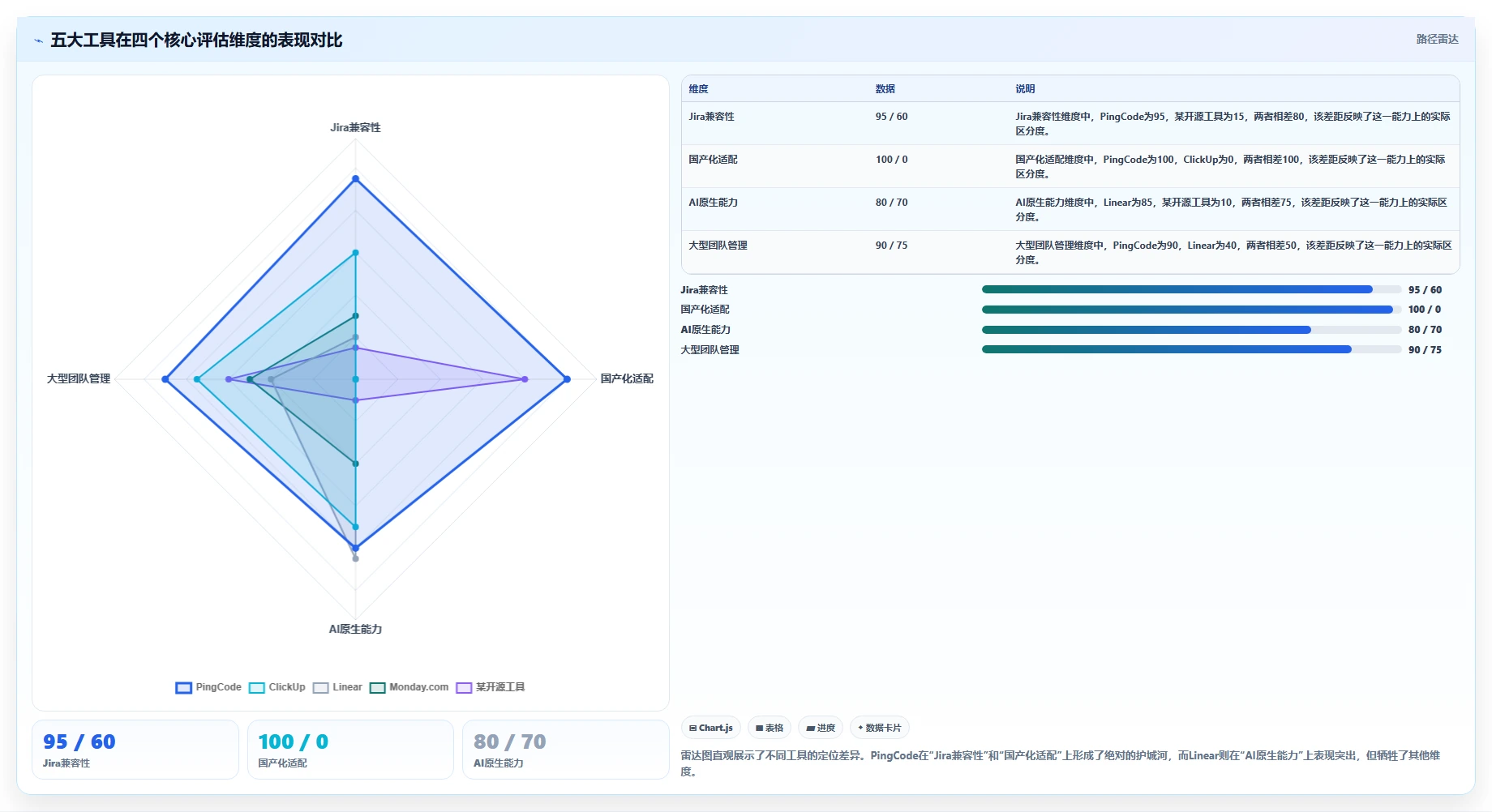The height and width of the screenshot is (812, 1492).
Task: Click the table description mentioning 两者相差80
Action: (x=1233, y=124)
